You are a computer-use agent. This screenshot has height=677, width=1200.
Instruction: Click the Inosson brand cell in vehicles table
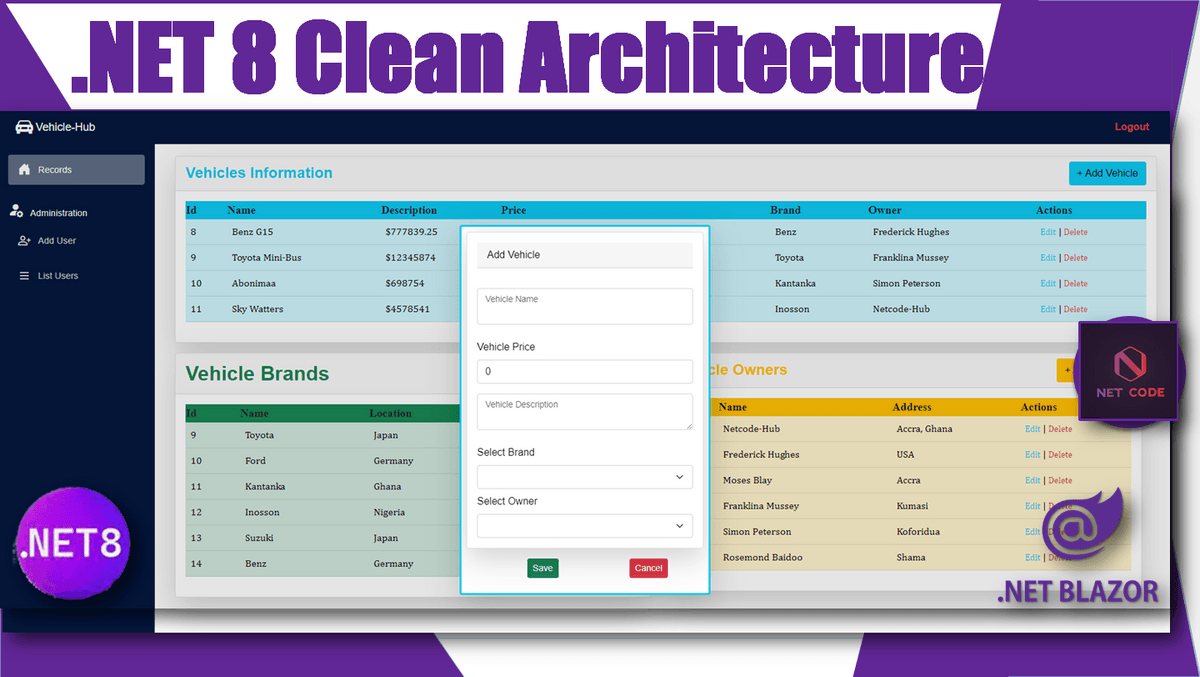click(x=794, y=310)
